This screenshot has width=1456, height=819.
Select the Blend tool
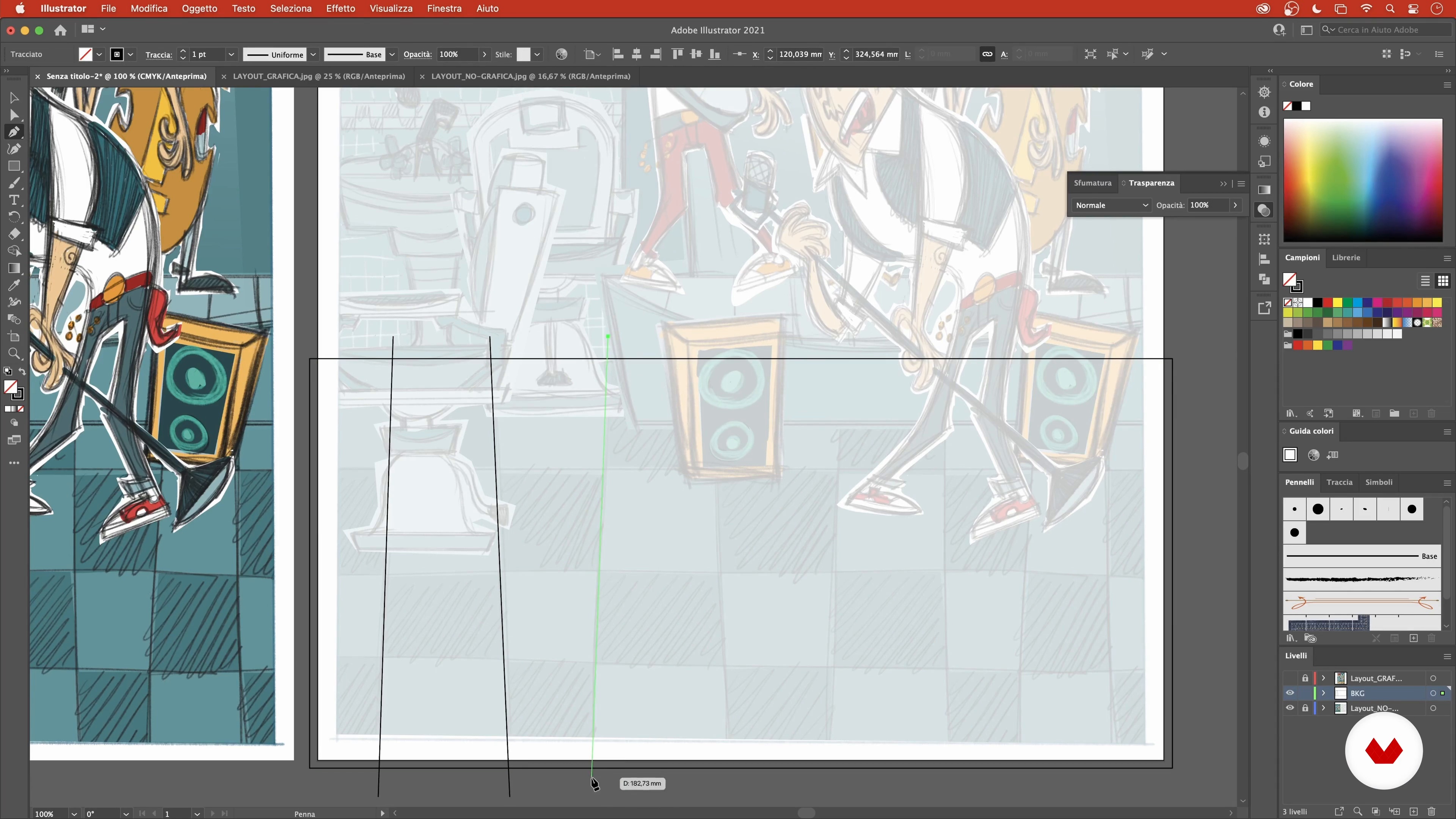(14, 319)
